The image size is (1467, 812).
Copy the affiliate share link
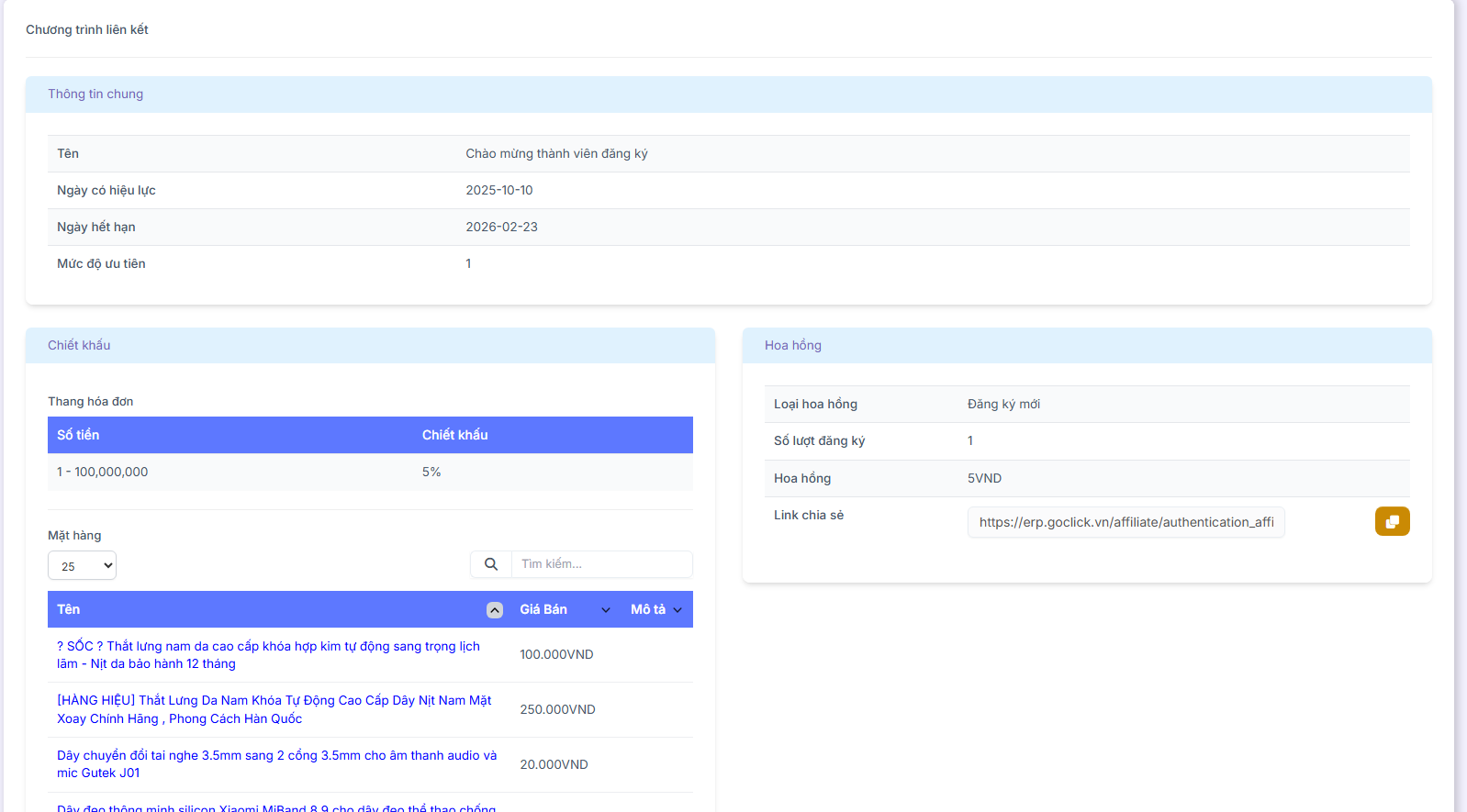(1392, 521)
